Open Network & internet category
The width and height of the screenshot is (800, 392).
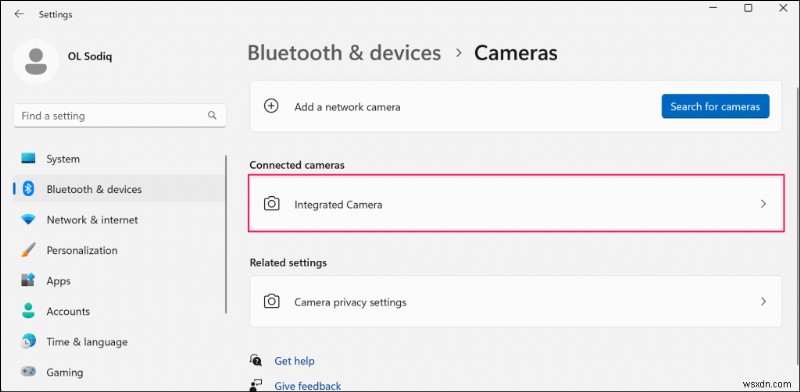119,219
